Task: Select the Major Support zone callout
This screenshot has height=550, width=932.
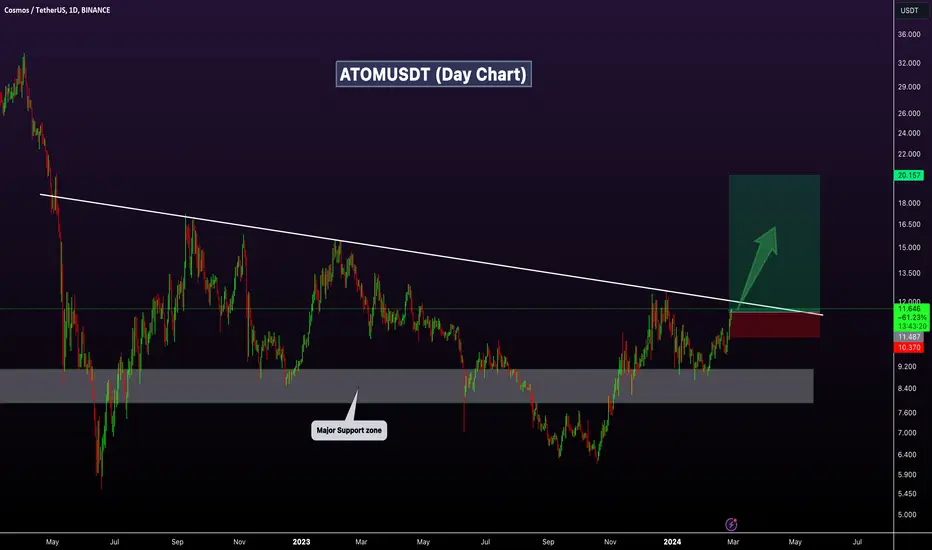Action: 349,430
